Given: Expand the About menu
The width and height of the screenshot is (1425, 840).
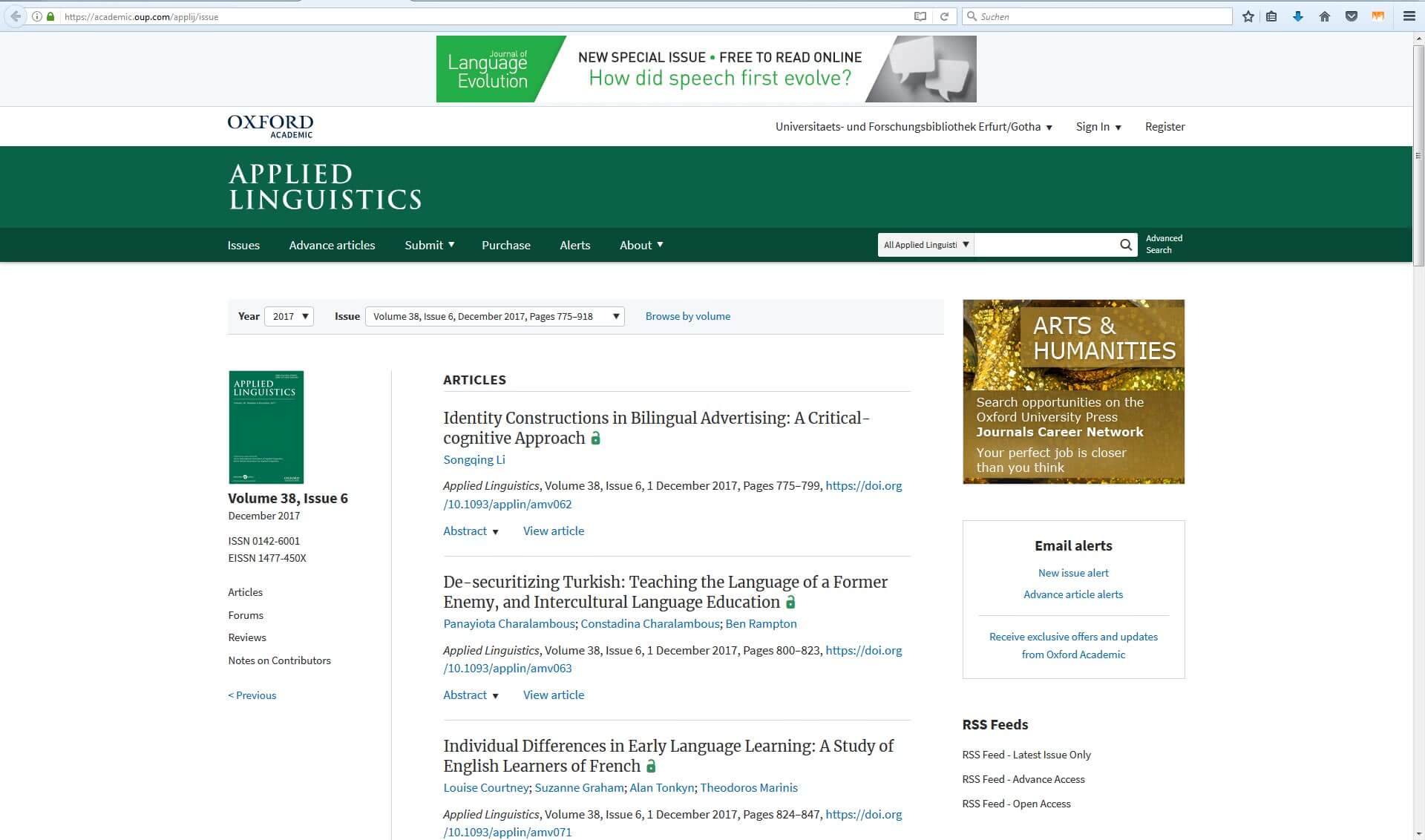Looking at the screenshot, I should coord(641,245).
